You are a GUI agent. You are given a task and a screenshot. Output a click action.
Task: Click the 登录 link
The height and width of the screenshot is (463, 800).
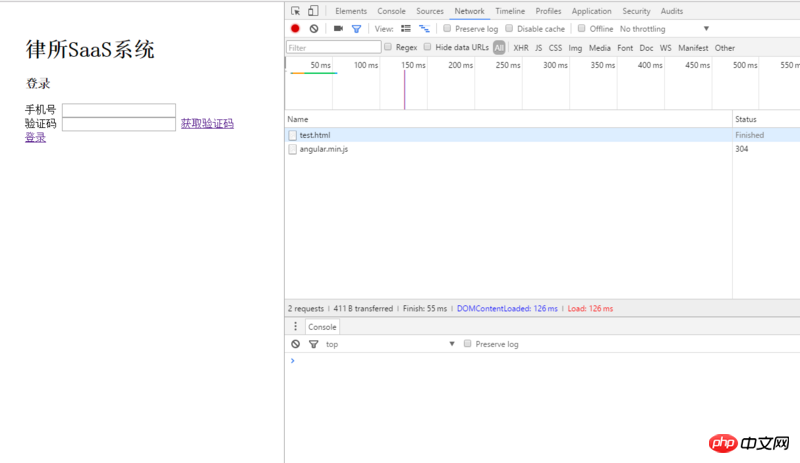pyautogui.click(x=35, y=137)
